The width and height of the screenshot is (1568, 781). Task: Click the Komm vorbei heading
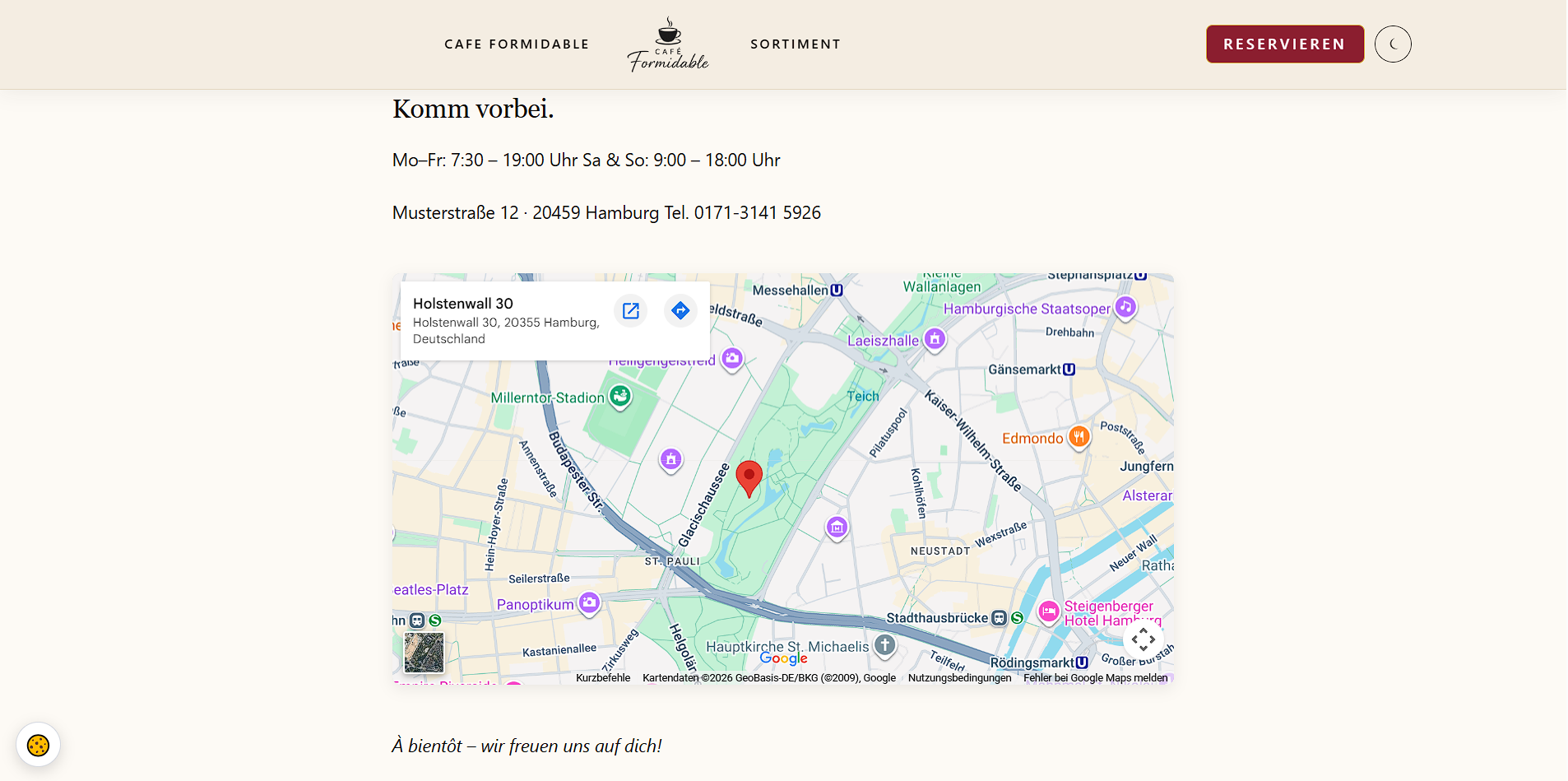(x=473, y=109)
